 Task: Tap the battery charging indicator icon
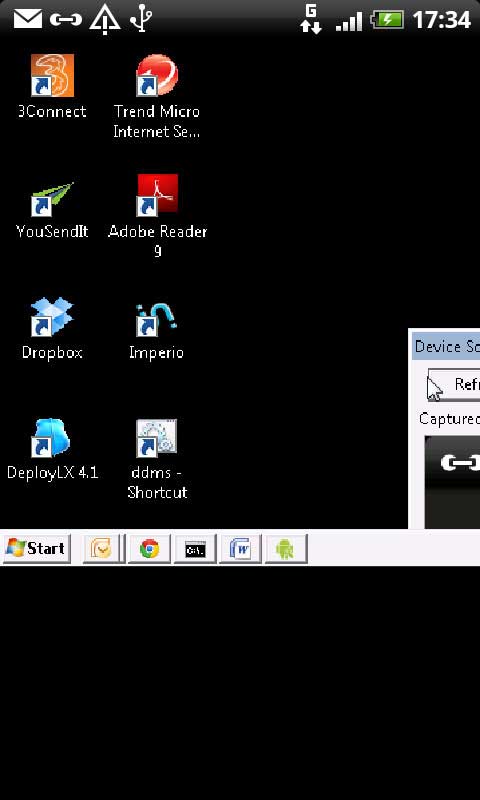coord(387,20)
